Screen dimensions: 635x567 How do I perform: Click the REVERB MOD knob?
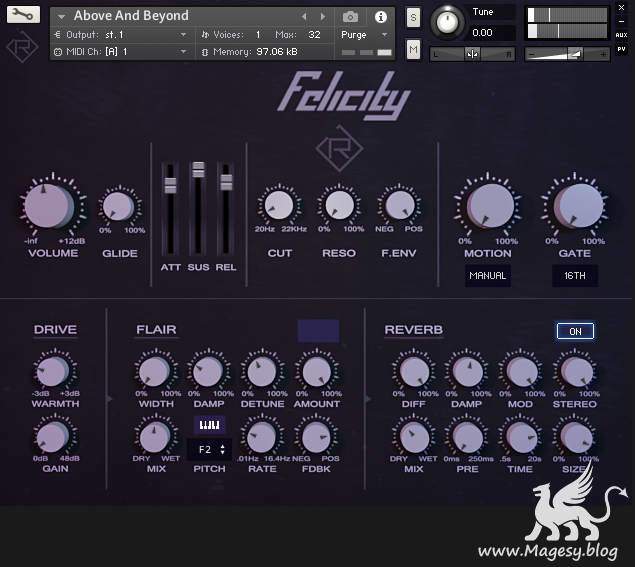point(521,372)
